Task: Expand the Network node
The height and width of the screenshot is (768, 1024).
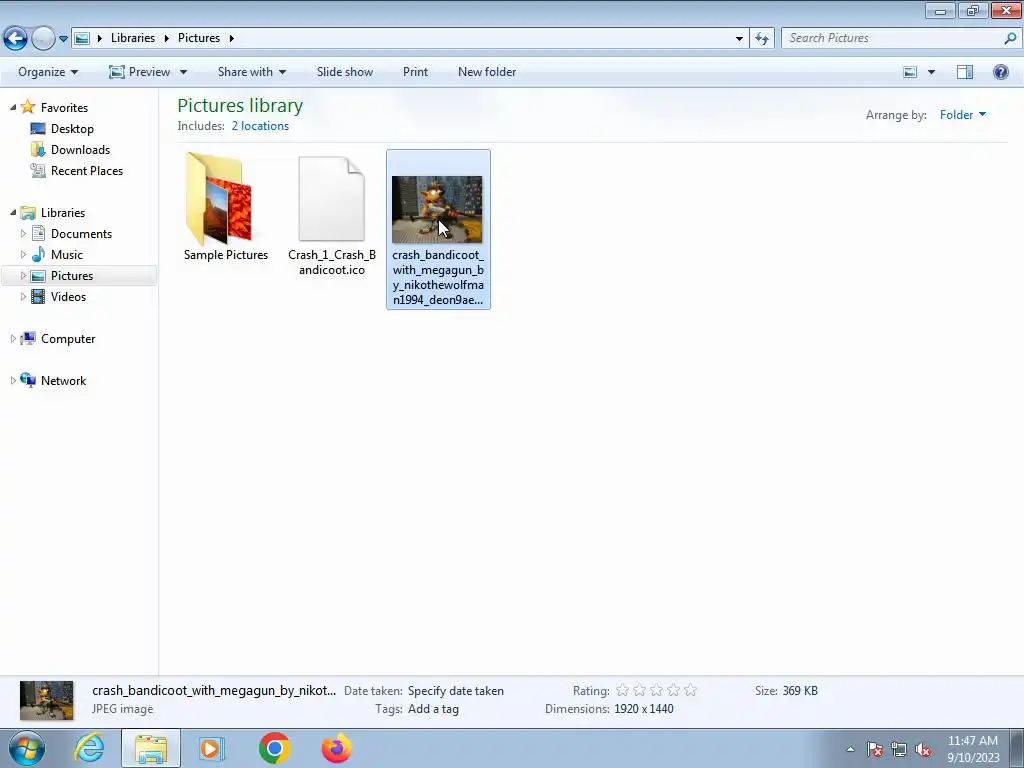Action: [13, 381]
